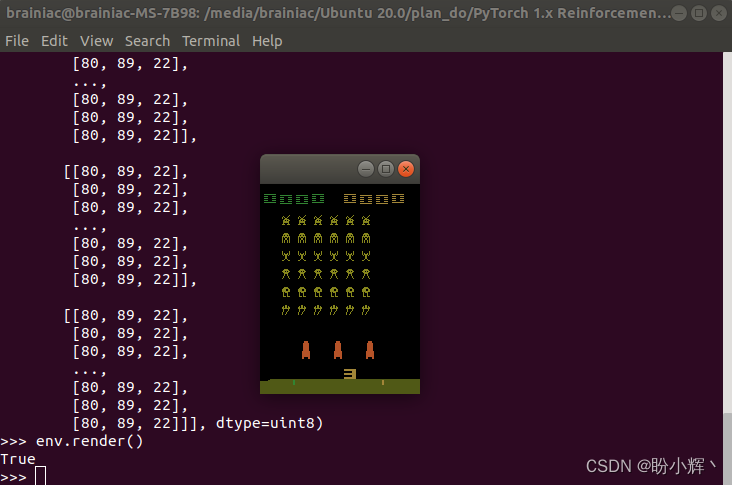Click the 'env.render()' command text
732x485 pixels.
[x=89, y=441]
